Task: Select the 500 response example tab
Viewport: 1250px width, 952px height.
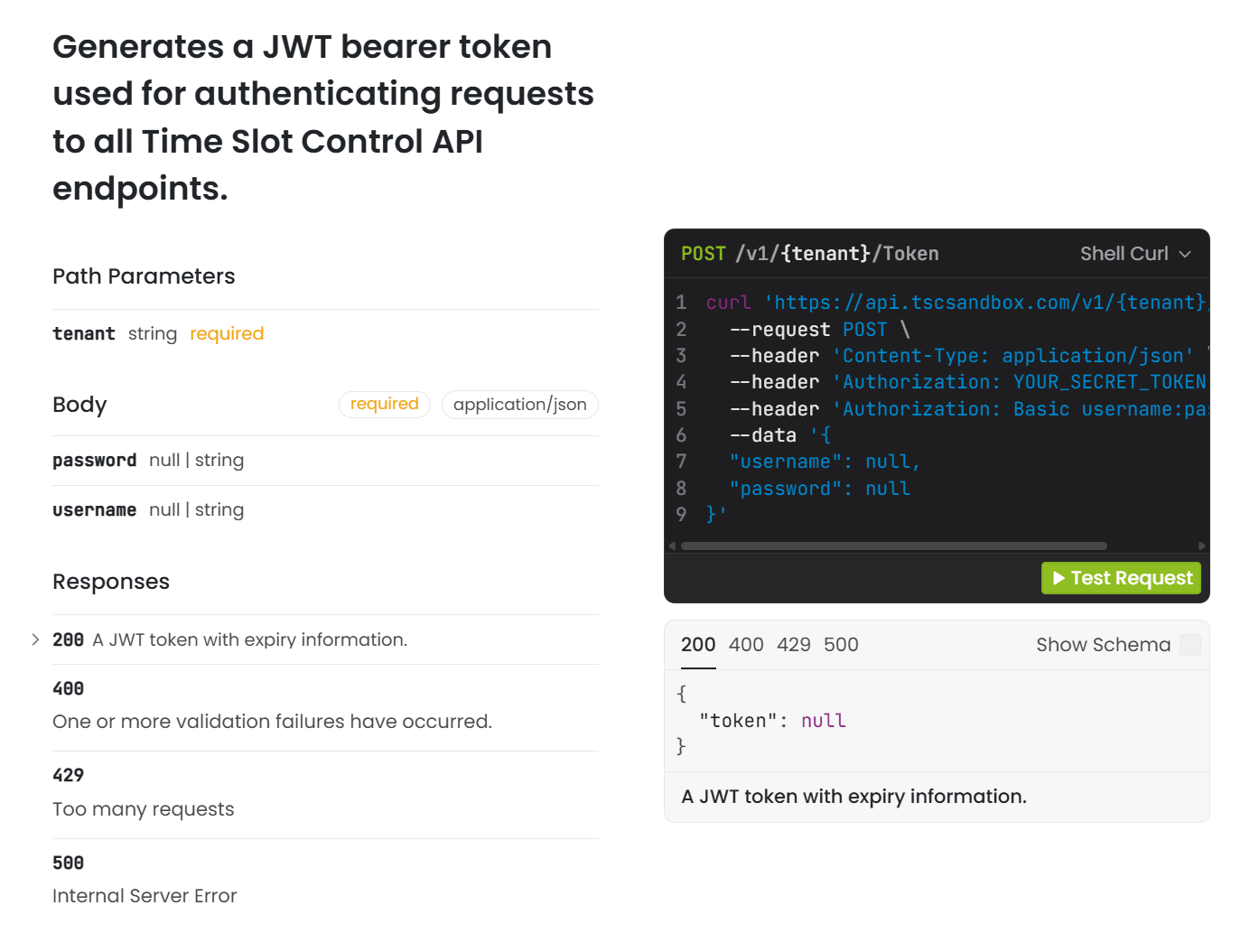Action: pos(841,645)
